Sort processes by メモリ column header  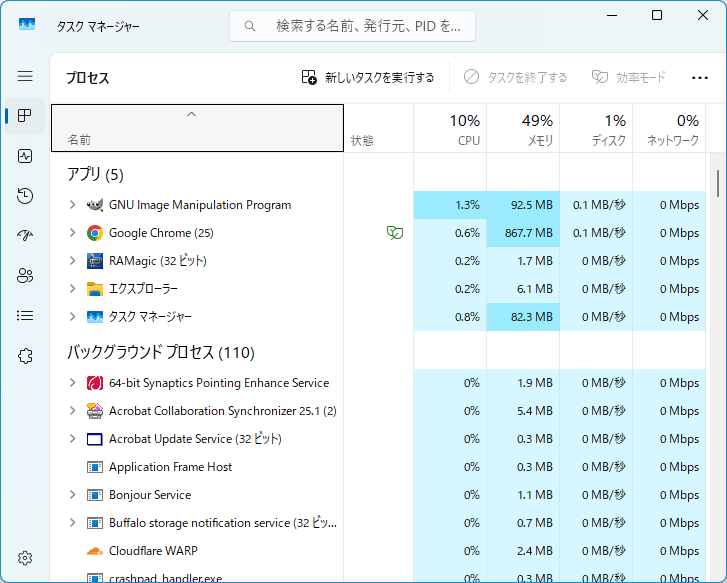523,129
